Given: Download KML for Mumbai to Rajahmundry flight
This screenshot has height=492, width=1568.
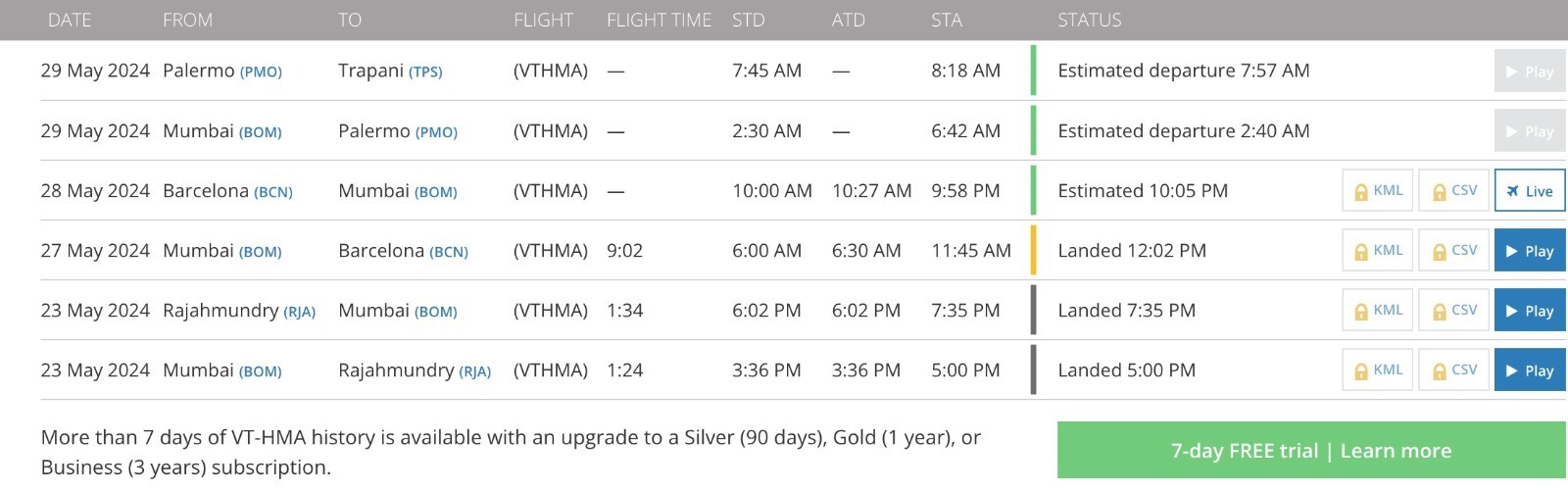Looking at the screenshot, I should click(x=1378, y=370).
